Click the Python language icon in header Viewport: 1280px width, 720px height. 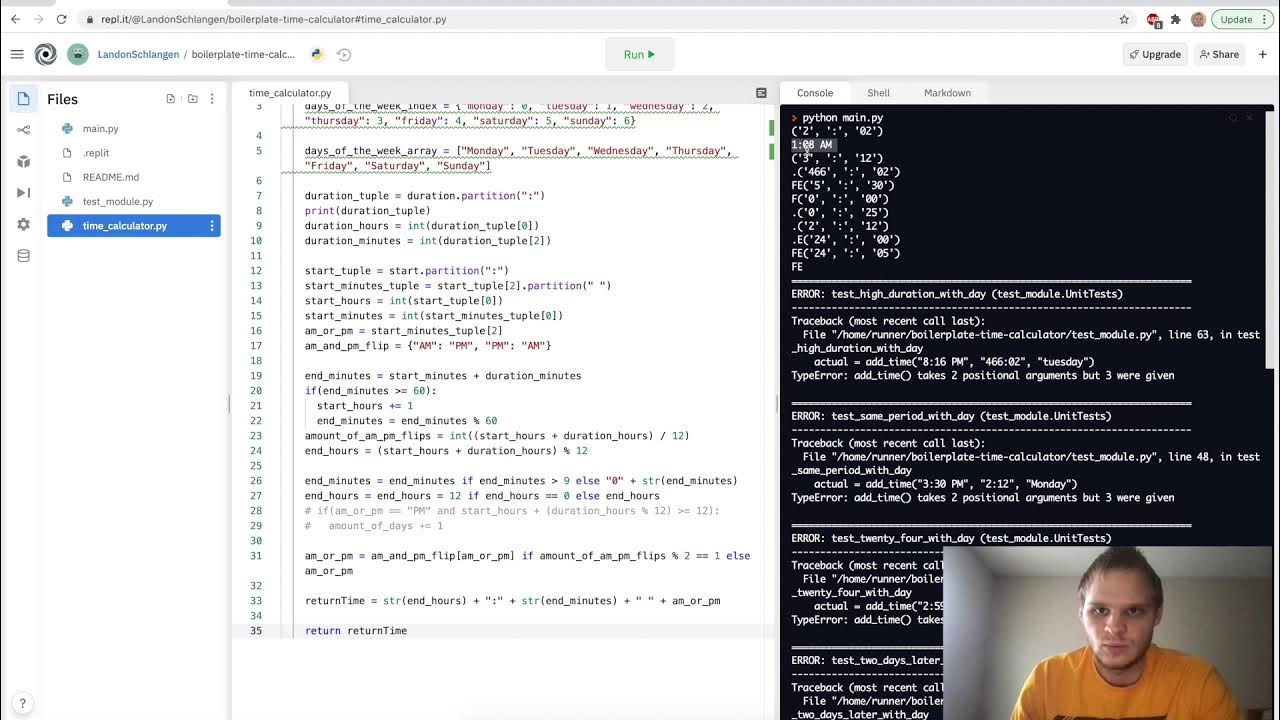(317, 54)
